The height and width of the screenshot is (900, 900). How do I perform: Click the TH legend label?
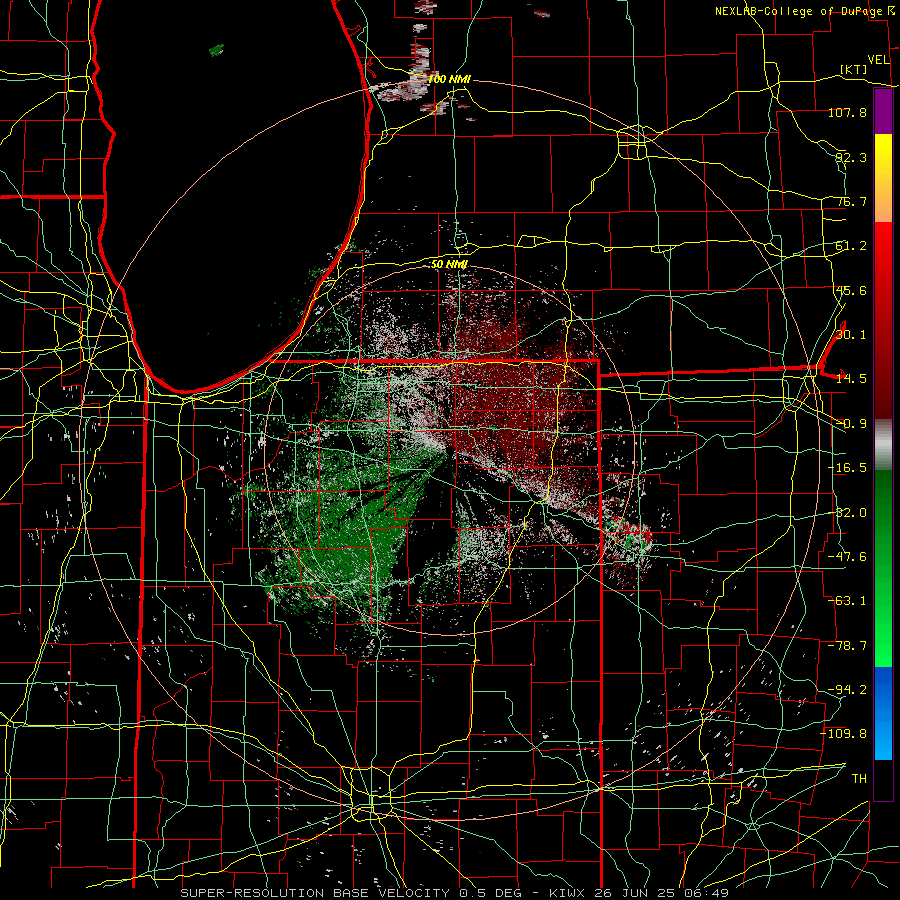coord(859,779)
